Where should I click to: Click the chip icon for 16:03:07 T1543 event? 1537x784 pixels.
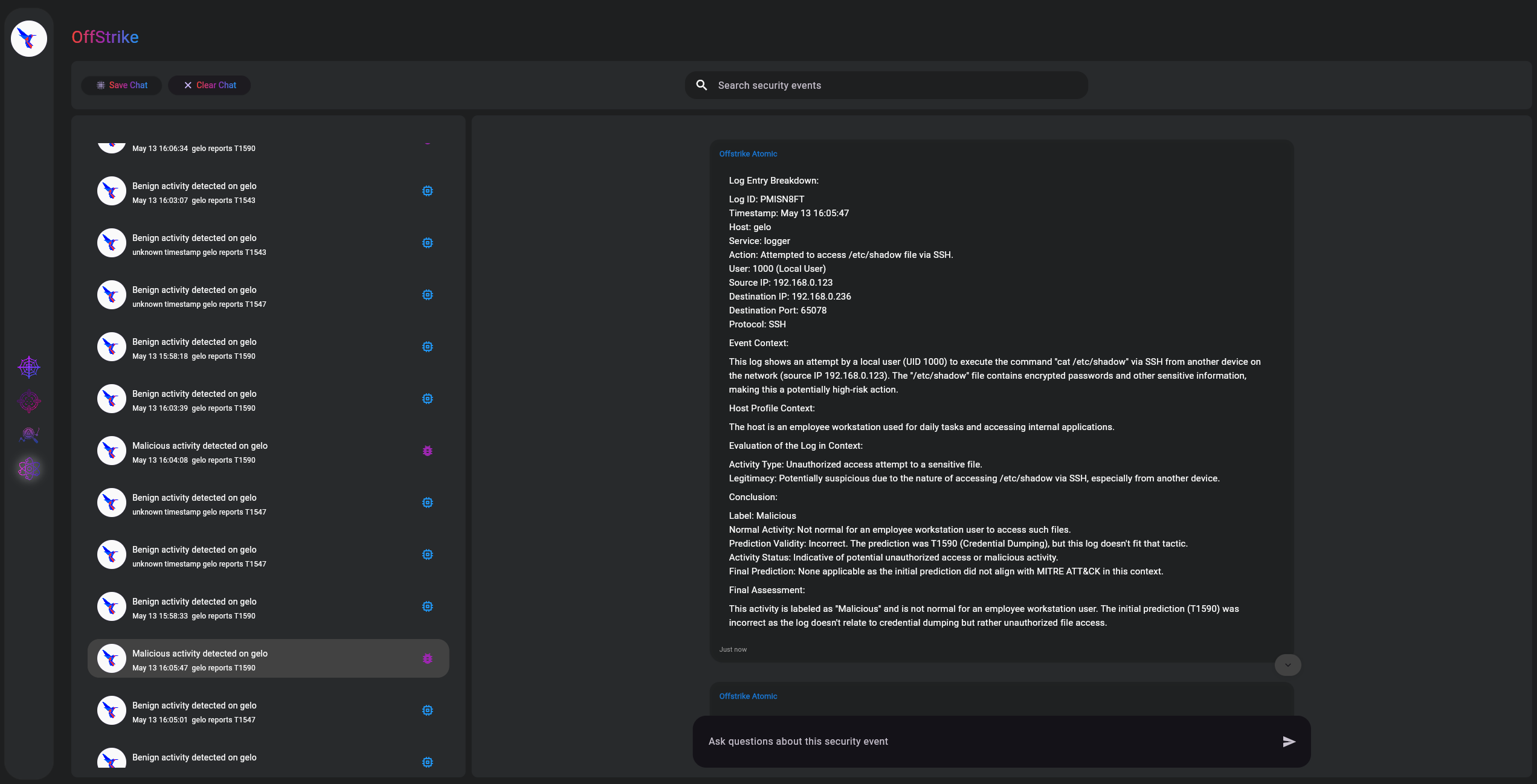coord(428,191)
